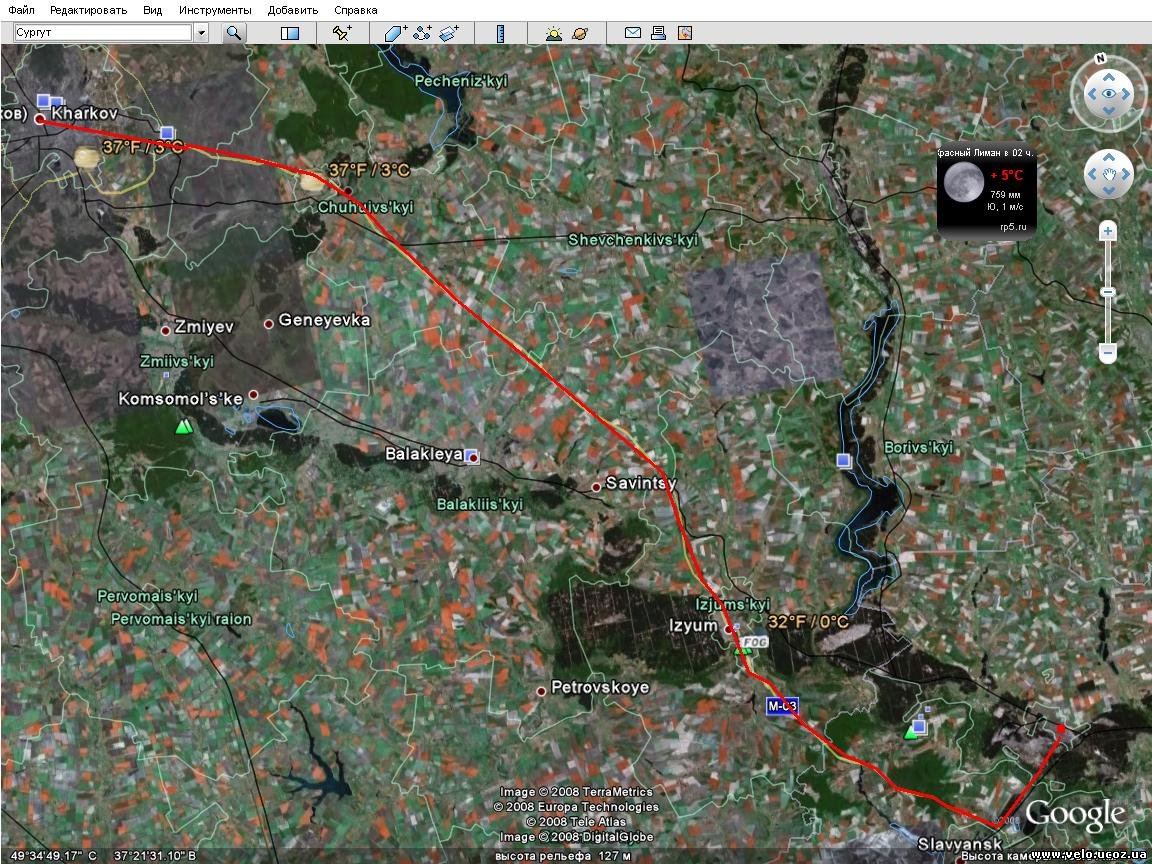Click move-up arrow on the hand joystick
The image size is (1152, 864).
click(1109, 157)
